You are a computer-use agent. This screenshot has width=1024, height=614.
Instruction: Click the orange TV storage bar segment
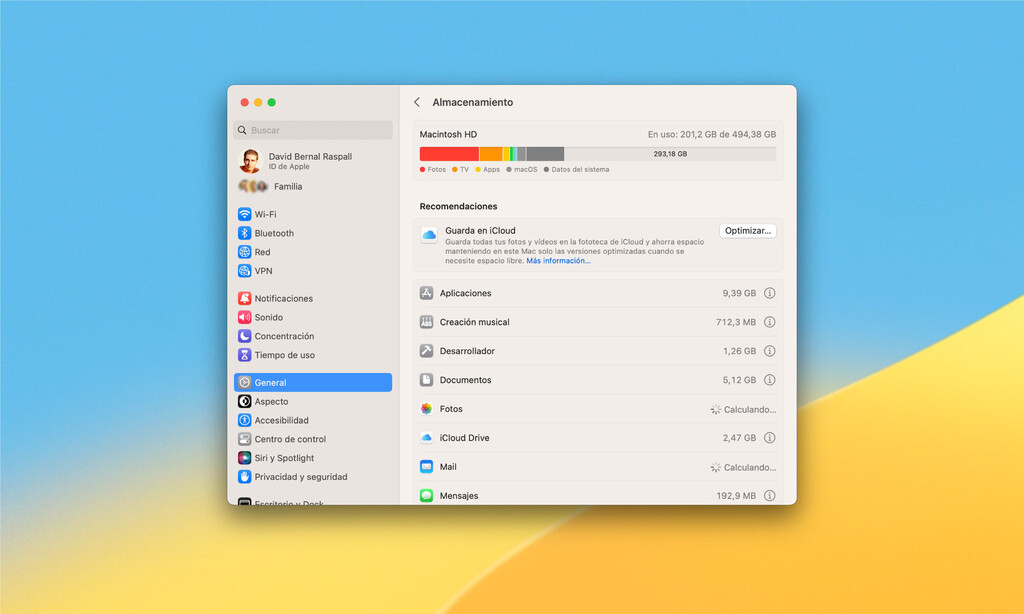click(x=491, y=154)
